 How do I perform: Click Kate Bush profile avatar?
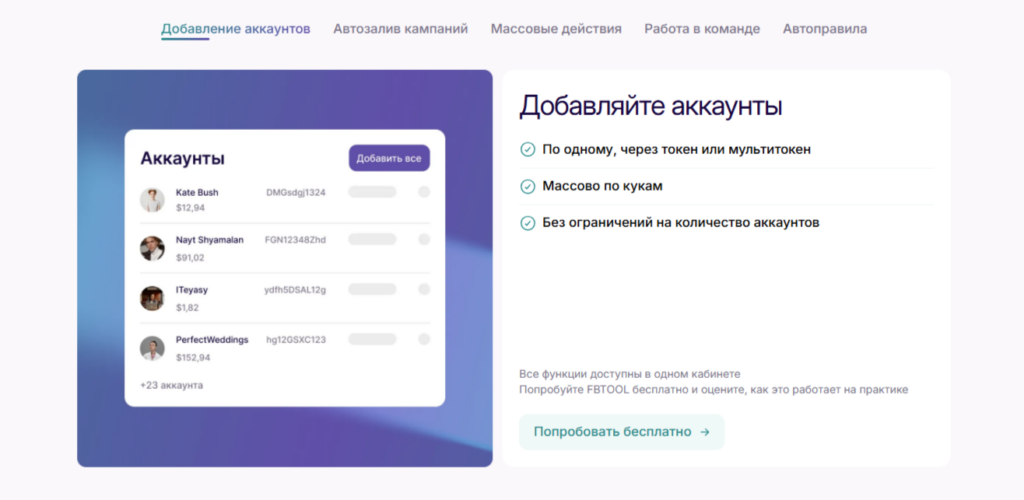tap(152, 200)
